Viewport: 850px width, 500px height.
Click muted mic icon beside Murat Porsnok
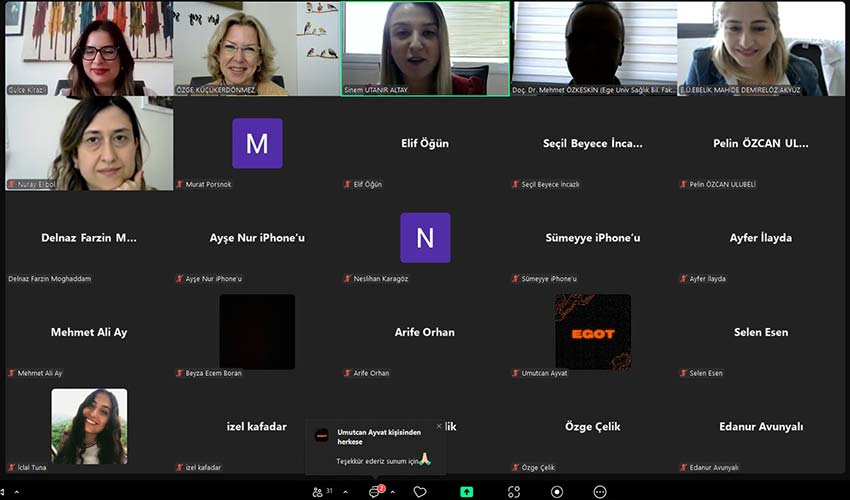(180, 184)
